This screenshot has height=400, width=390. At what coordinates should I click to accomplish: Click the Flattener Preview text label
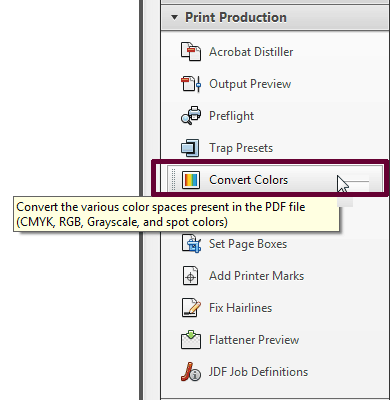point(254,340)
